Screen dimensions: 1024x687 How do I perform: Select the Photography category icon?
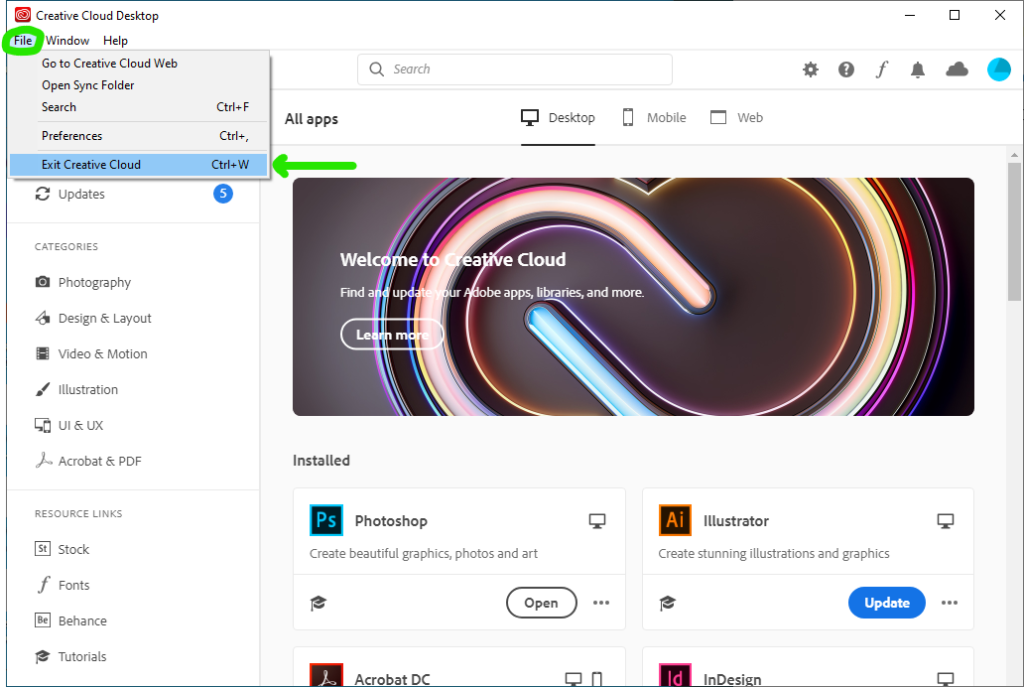pyautogui.click(x=42, y=282)
